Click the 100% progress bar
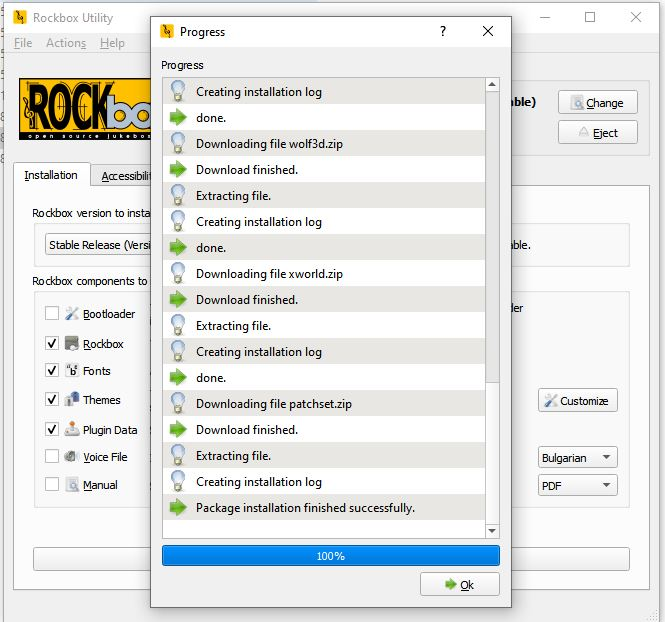Viewport: 665px width, 622px height. [x=330, y=556]
